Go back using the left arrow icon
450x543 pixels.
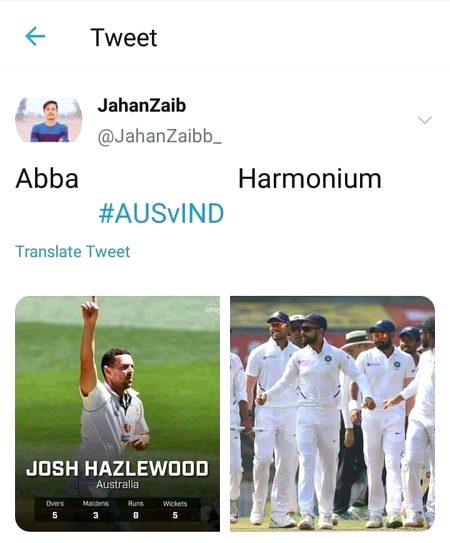[x=35, y=37]
